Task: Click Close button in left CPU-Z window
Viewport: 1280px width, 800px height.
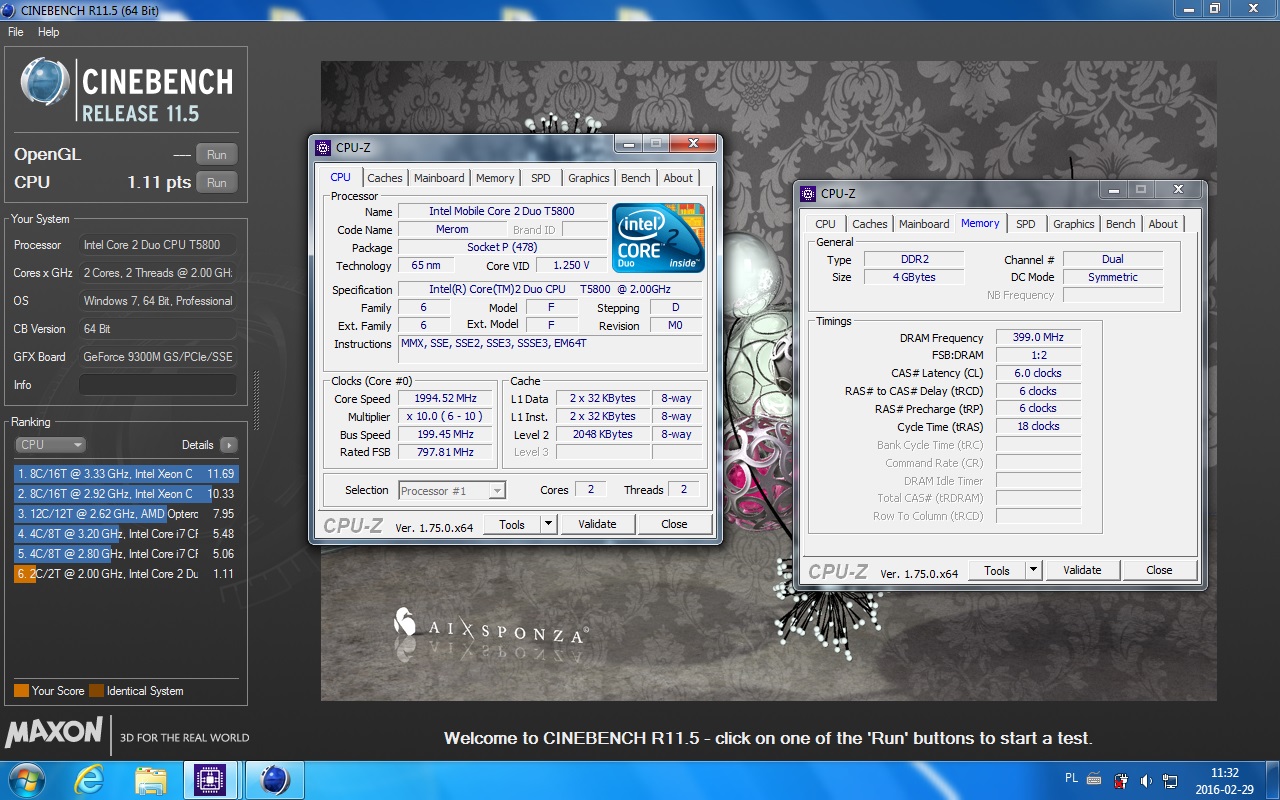Action: pos(674,524)
